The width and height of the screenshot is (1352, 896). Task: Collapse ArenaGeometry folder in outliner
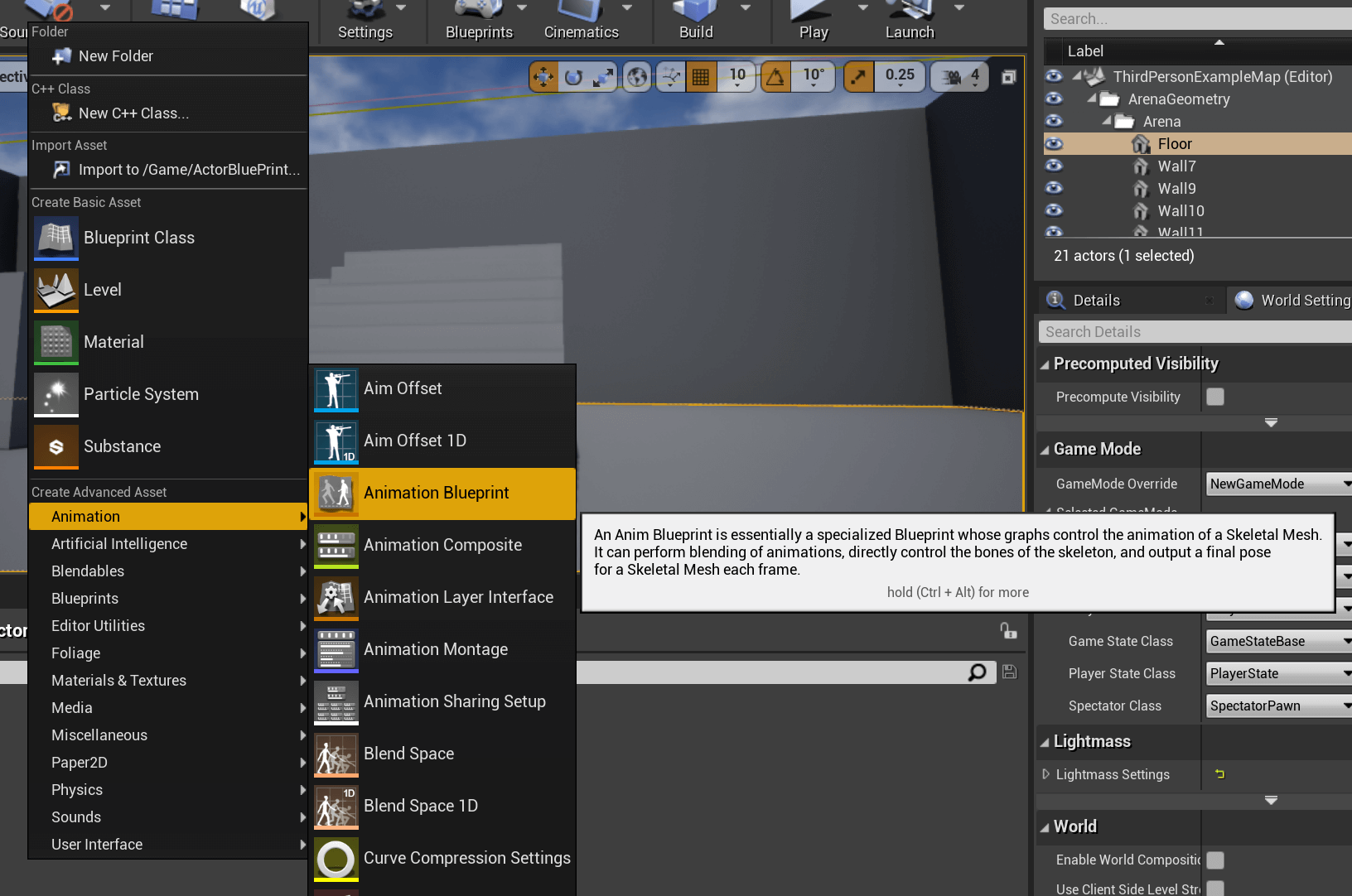point(1092,99)
